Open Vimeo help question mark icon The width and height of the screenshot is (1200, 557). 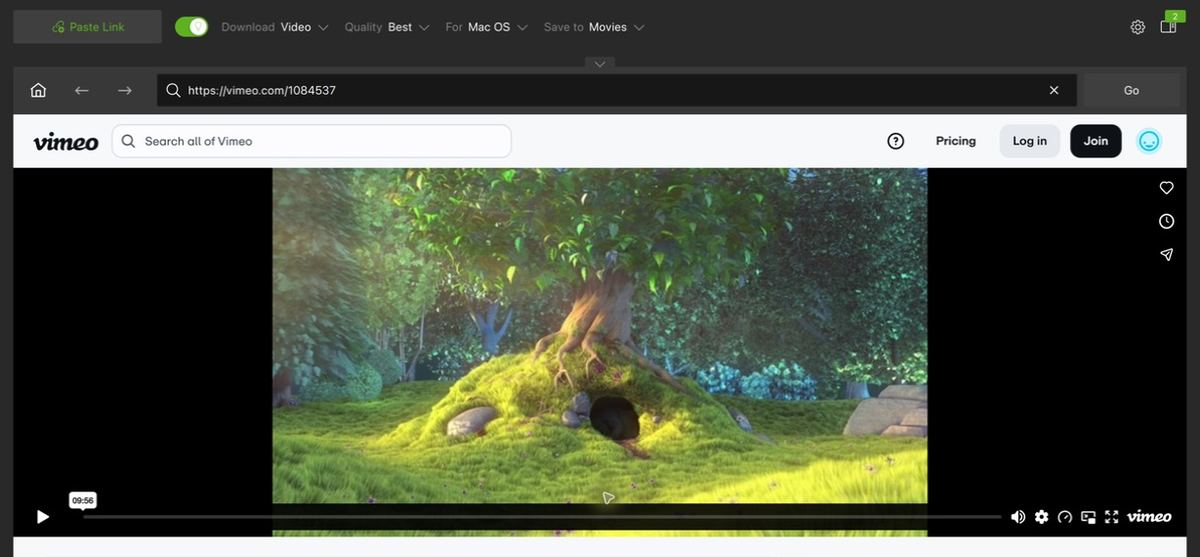(x=896, y=141)
